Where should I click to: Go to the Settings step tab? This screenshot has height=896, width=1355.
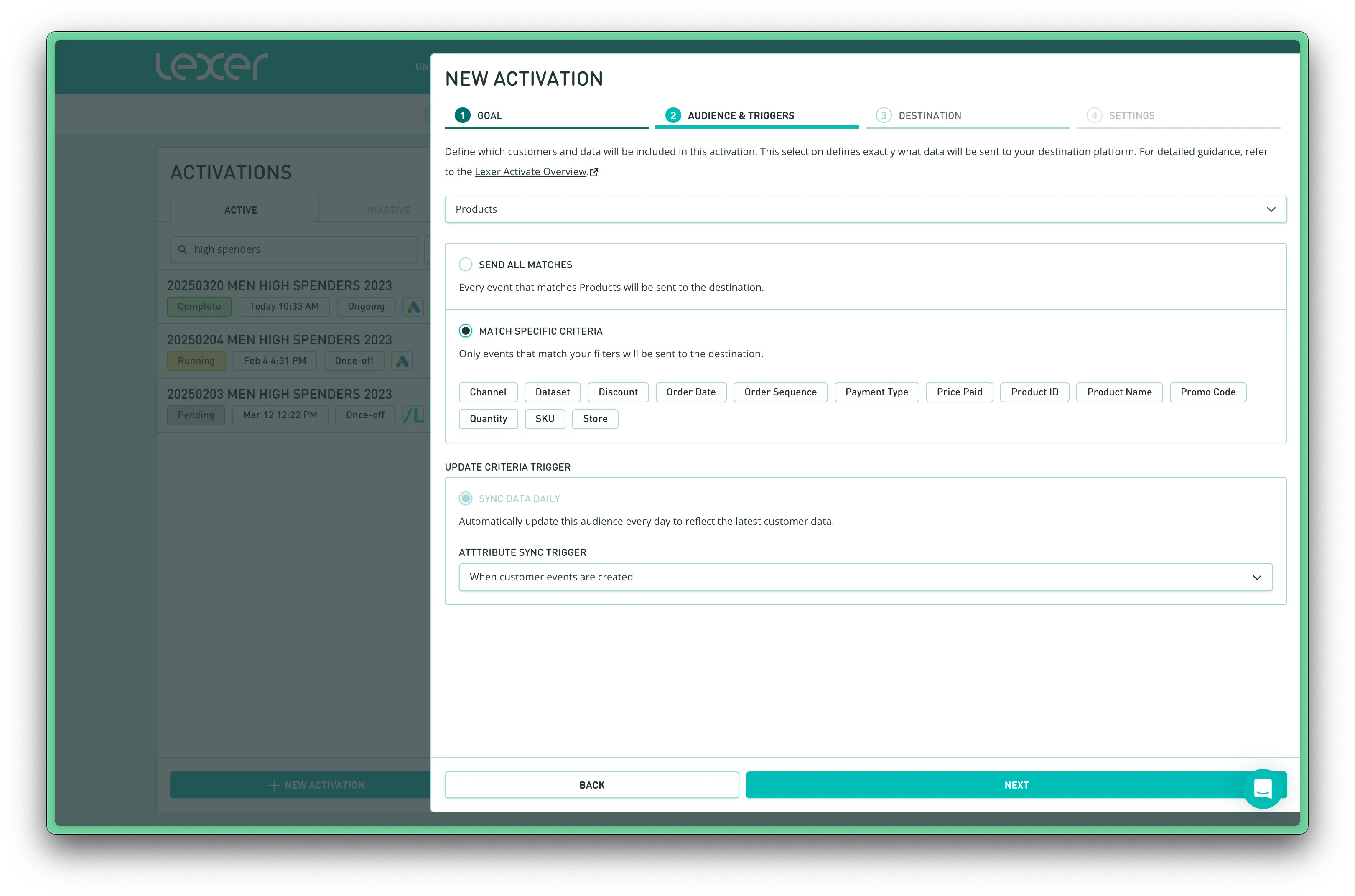pyautogui.click(x=1131, y=115)
